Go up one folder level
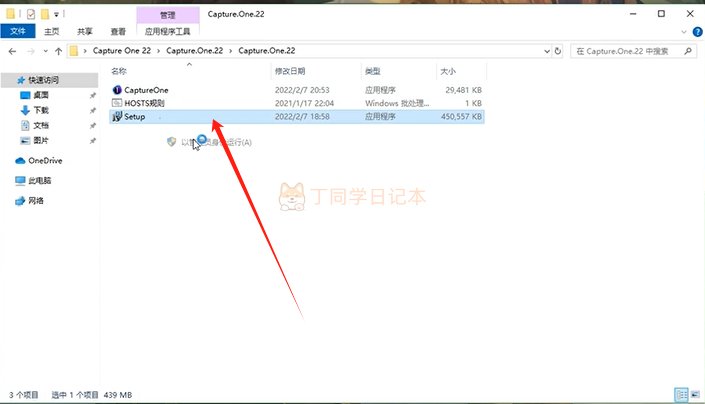This screenshot has width=705, height=404. pyautogui.click(x=58, y=51)
